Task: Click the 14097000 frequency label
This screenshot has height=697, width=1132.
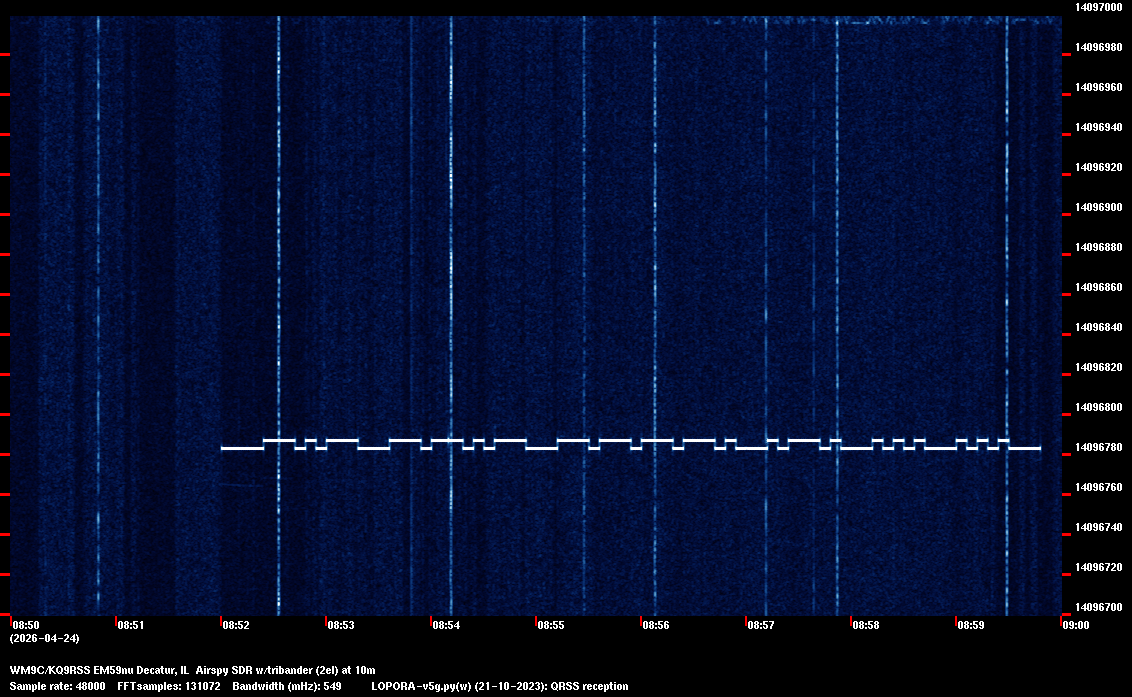Action: pos(1097,7)
